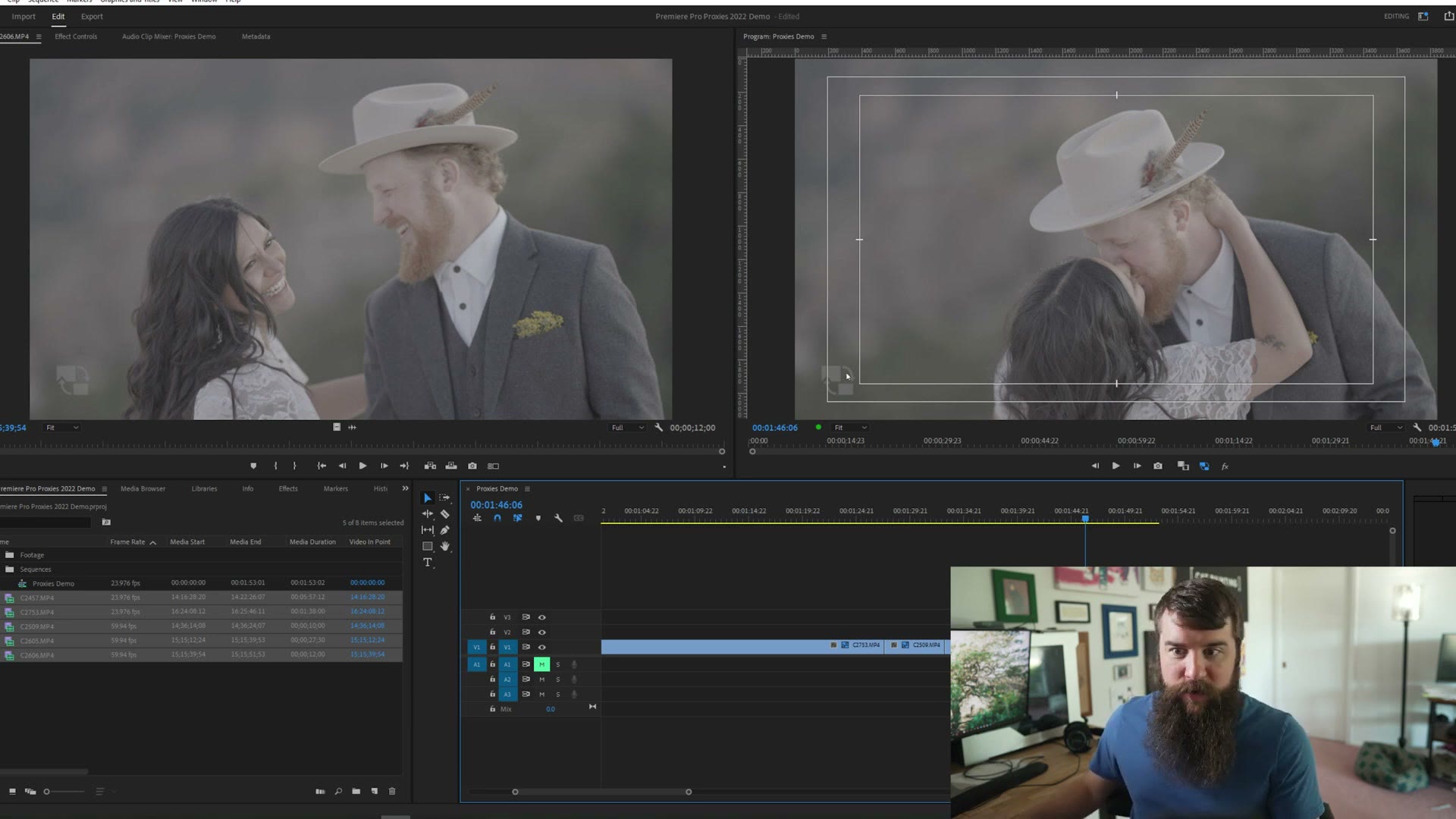Select the Pen tool
Viewport: 1456px width, 819px height.
pyautogui.click(x=445, y=530)
